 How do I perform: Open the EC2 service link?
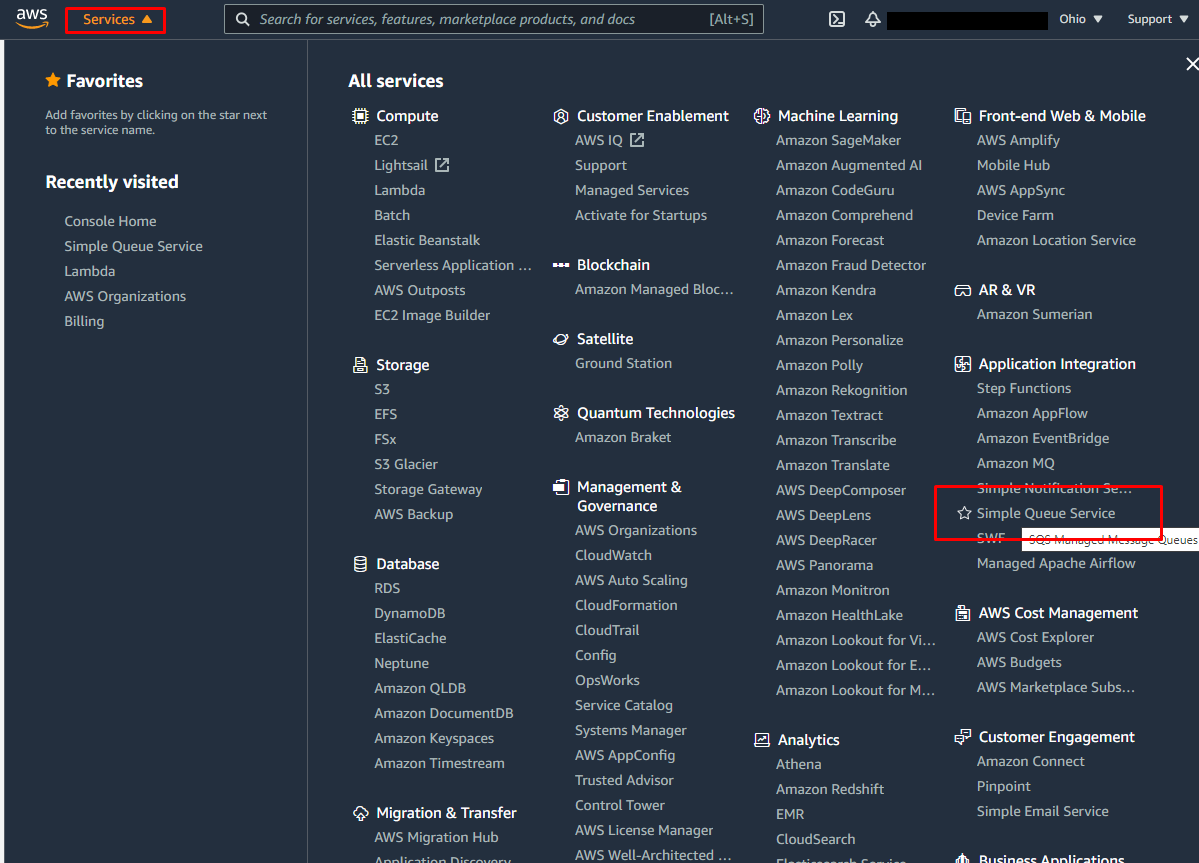click(386, 140)
